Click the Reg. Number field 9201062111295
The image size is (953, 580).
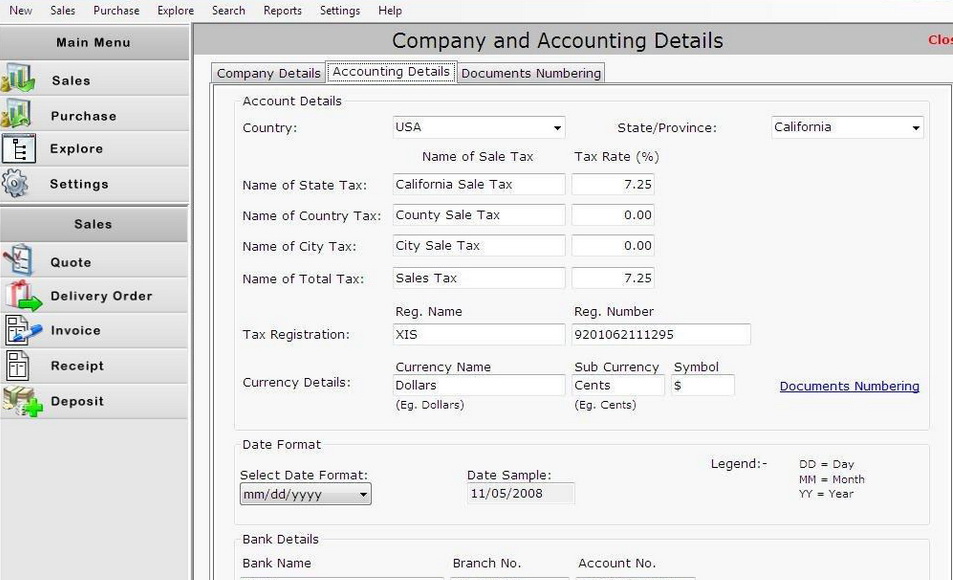[x=661, y=334]
